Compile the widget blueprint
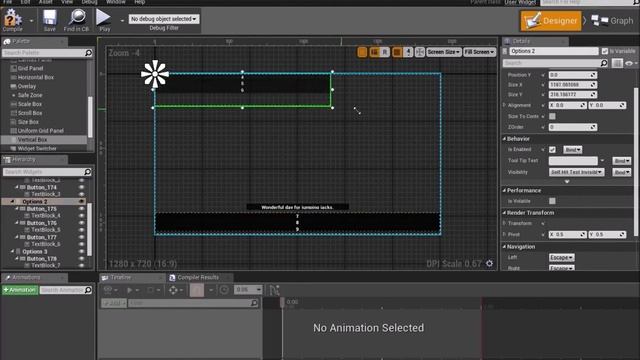 pos(13,20)
